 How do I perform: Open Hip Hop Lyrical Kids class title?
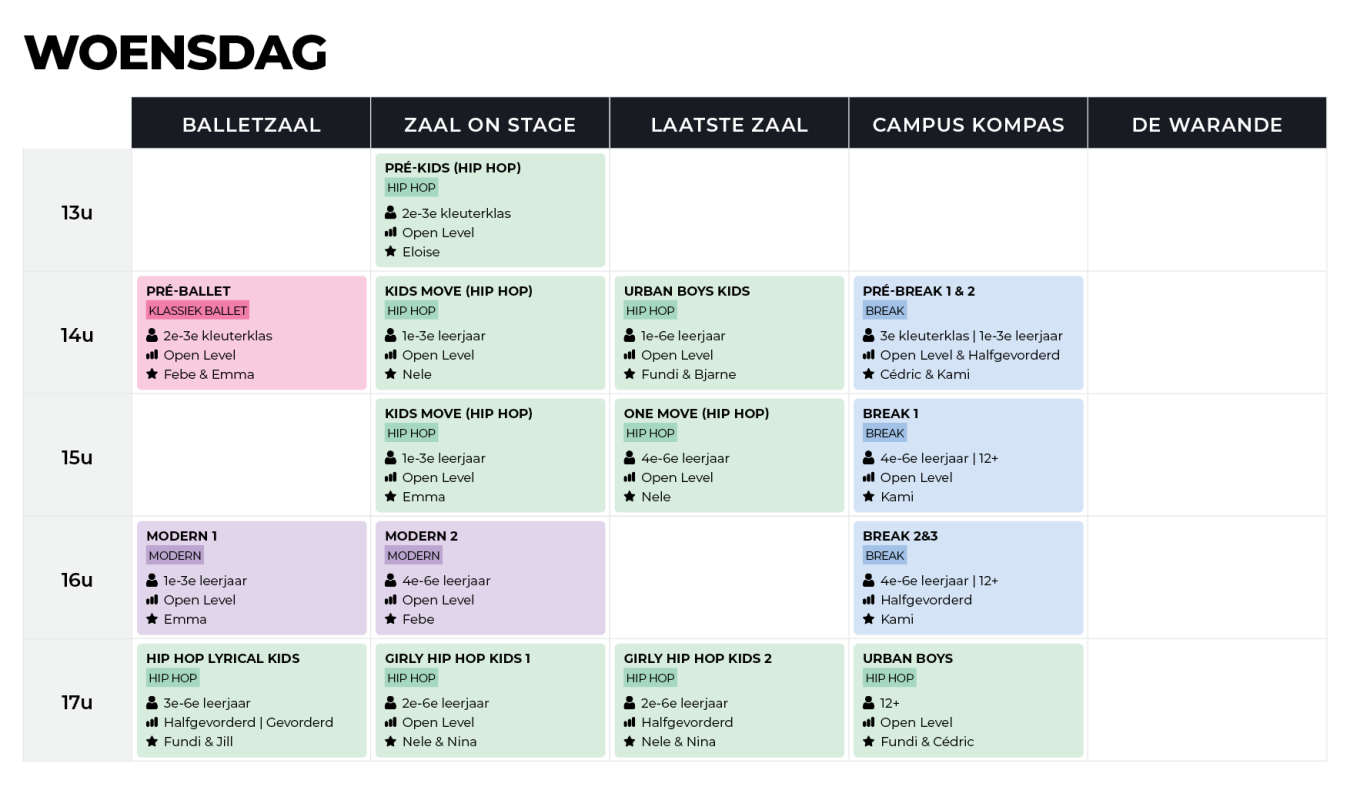[x=223, y=658]
